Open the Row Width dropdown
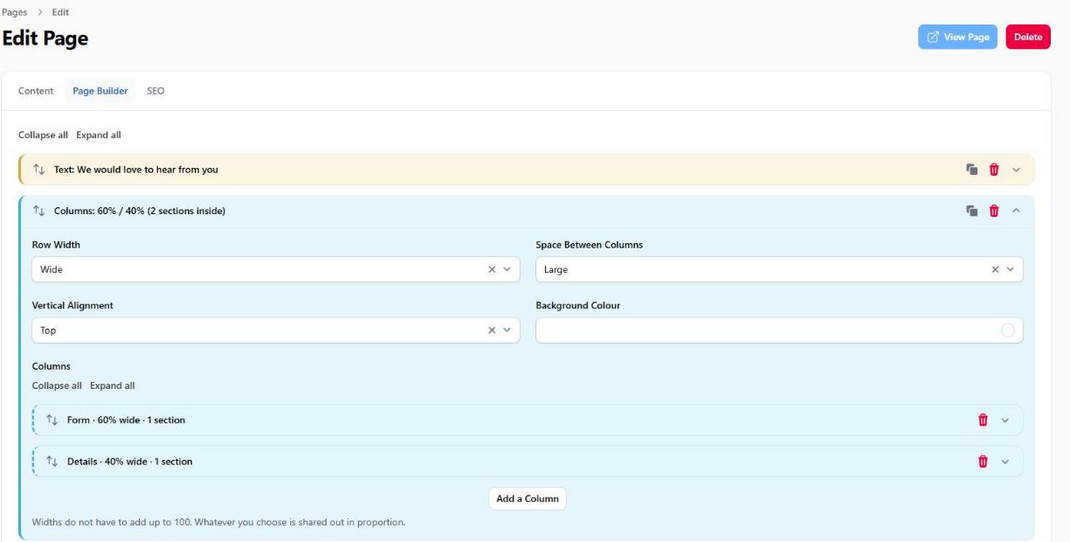 [507, 270]
